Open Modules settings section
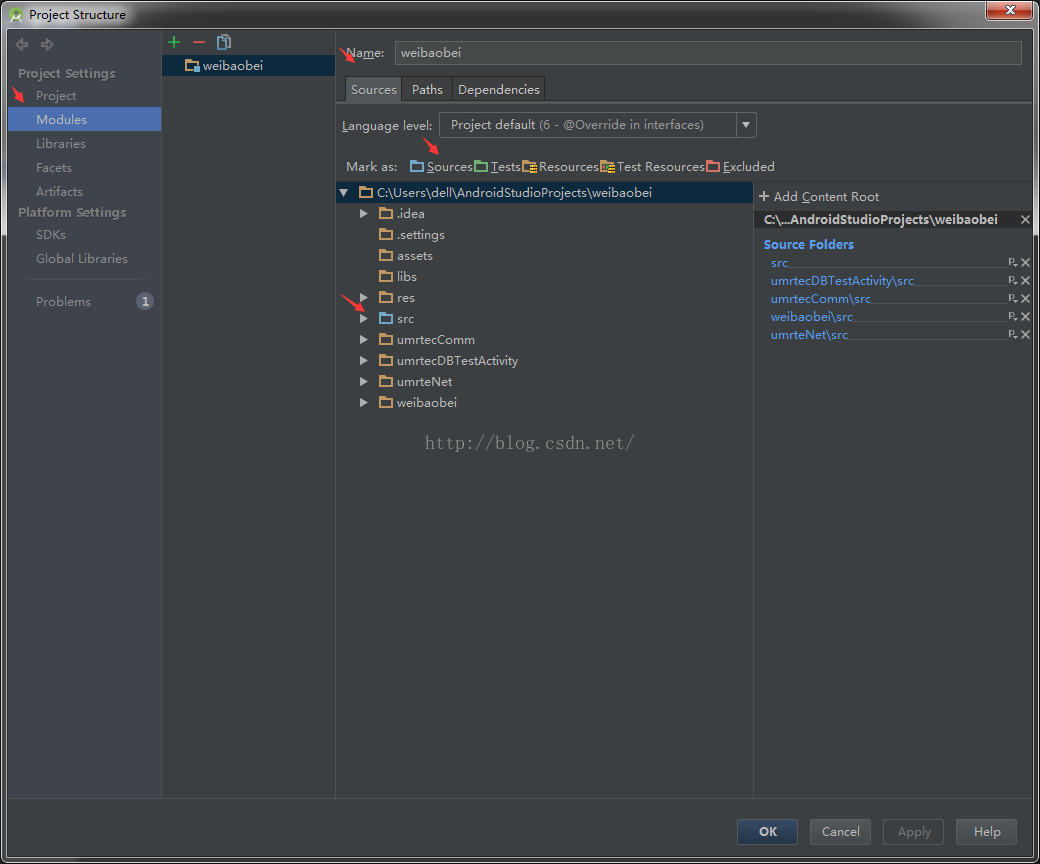 coord(84,119)
